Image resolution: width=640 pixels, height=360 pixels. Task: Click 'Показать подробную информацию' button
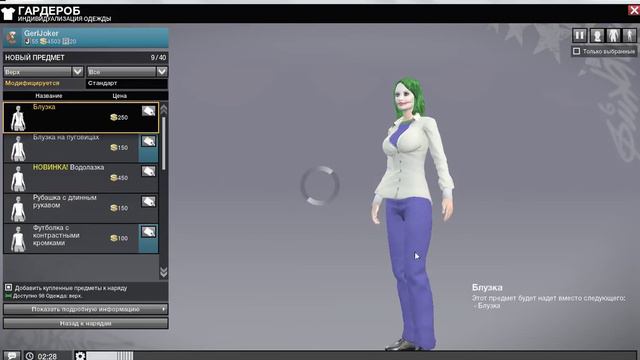86,309
